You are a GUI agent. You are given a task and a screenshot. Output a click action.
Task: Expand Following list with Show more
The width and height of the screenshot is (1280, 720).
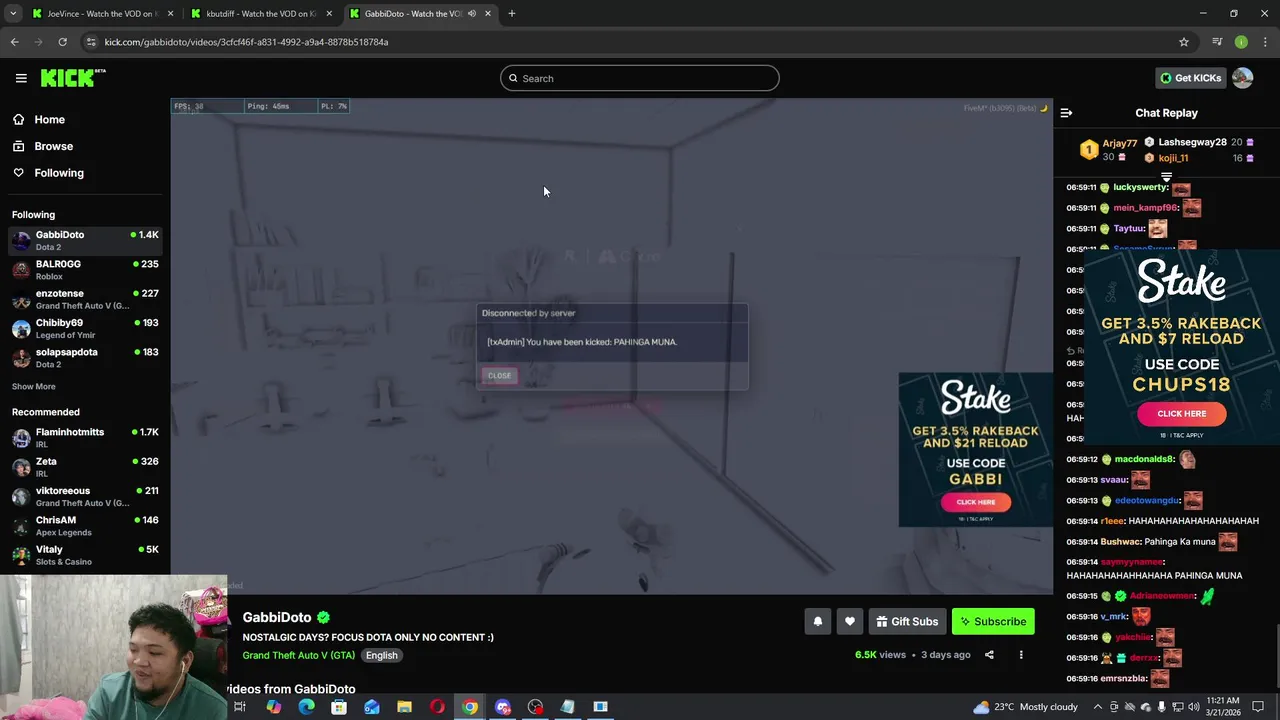(x=34, y=387)
